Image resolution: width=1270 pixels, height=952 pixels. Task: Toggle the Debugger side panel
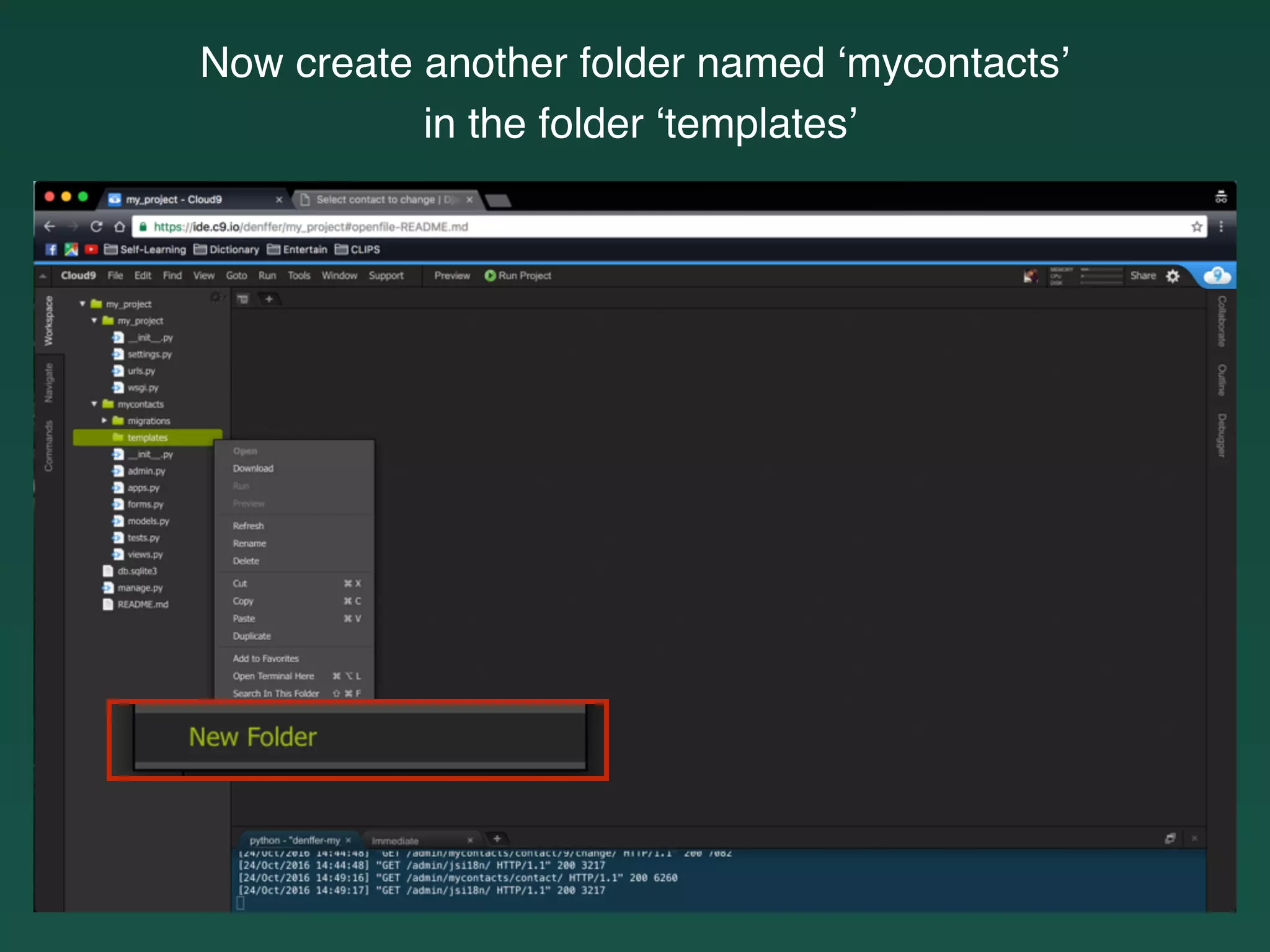[x=1222, y=435]
